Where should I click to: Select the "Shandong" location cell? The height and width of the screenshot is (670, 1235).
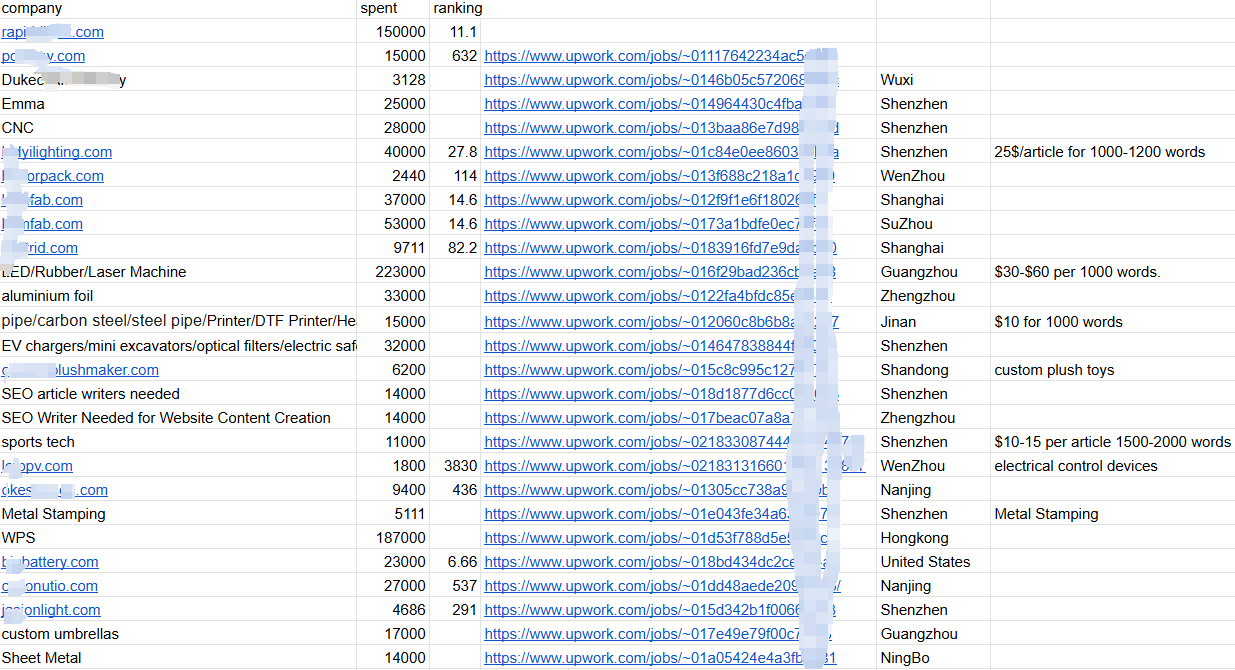(933, 370)
